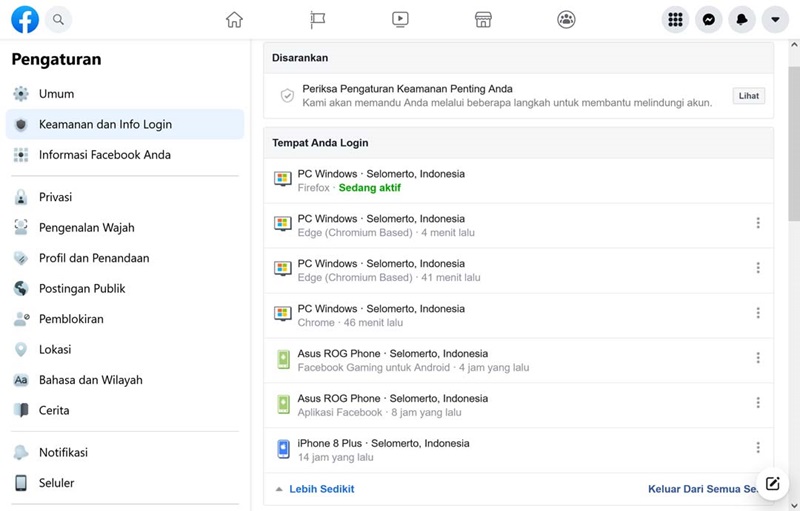
Task: Open the Messenger icon
Action: (709, 20)
